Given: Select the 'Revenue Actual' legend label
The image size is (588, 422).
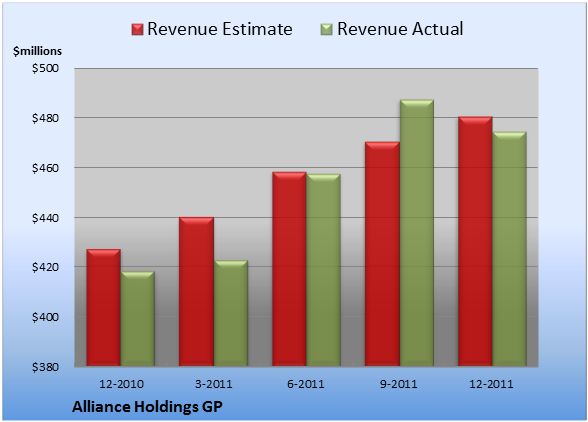Looking at the screenshot, I should (400, 29).
